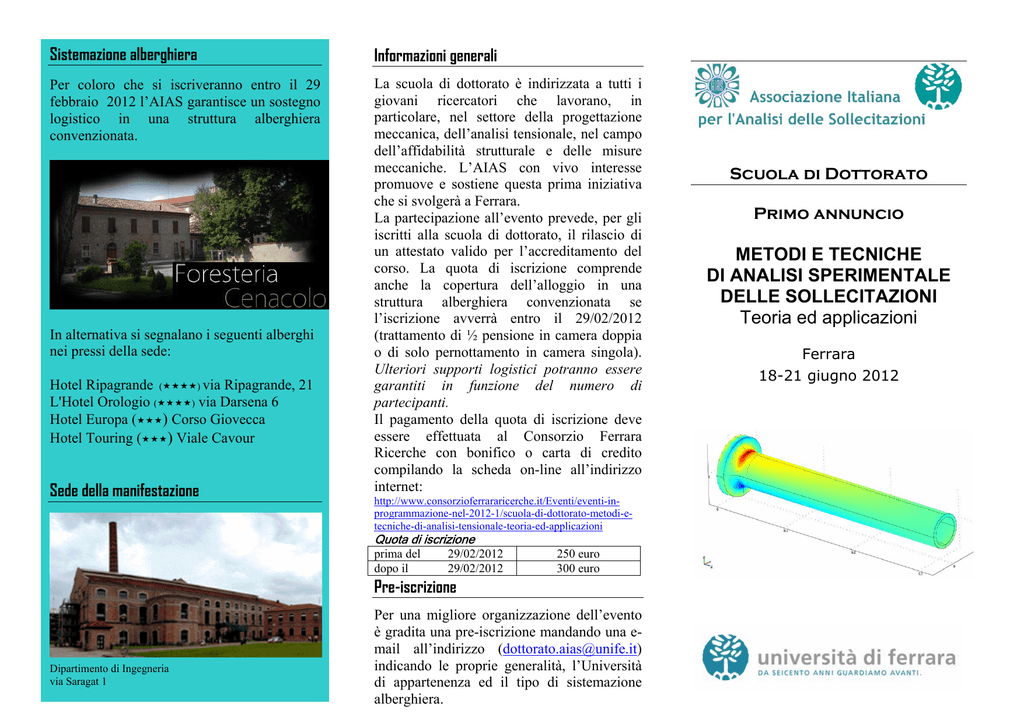
Task: Select the 'Informazioni generali' heading
Action: tap(436, 56)
